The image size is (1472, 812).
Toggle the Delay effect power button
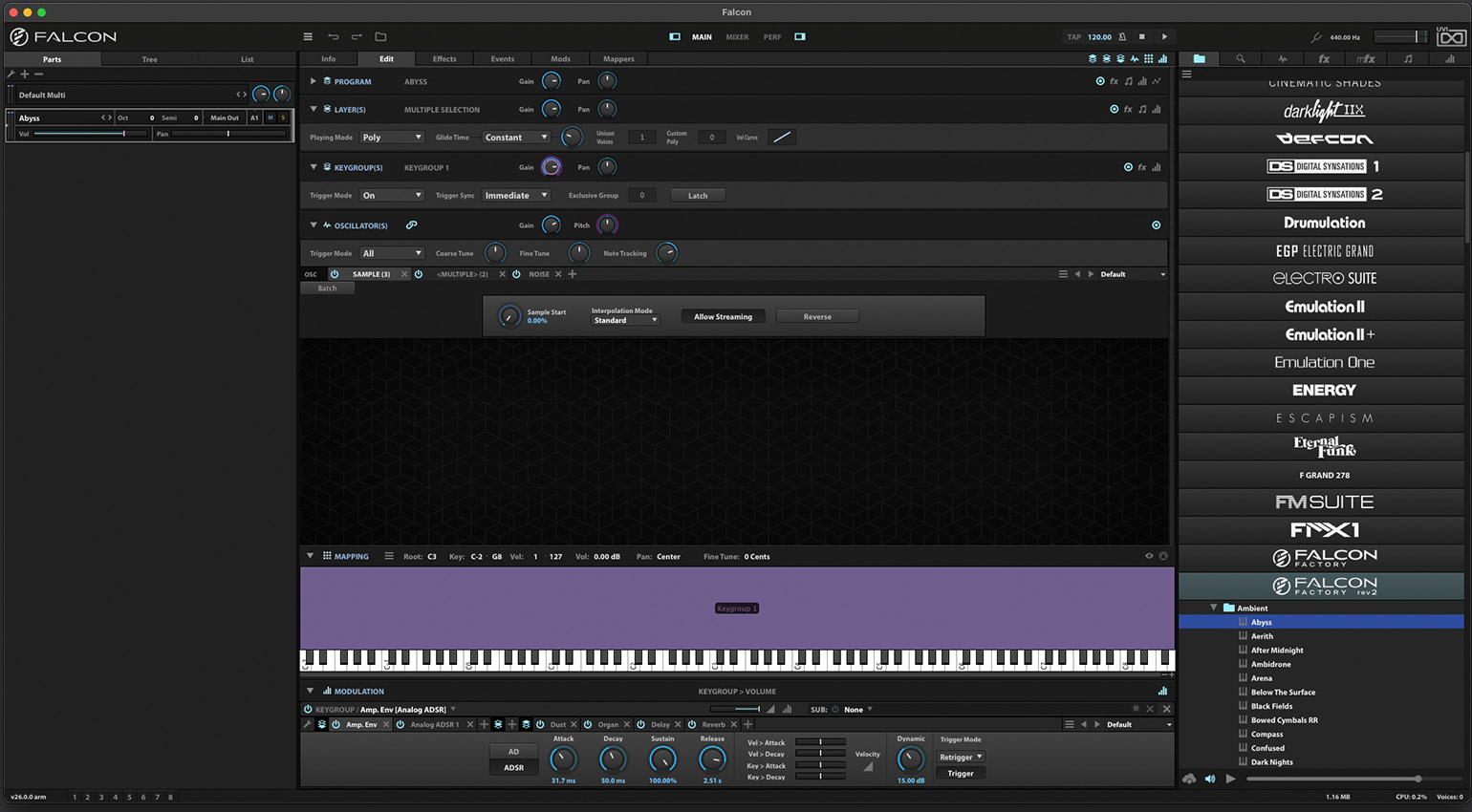pyautogui.click(x=641, y=725)
